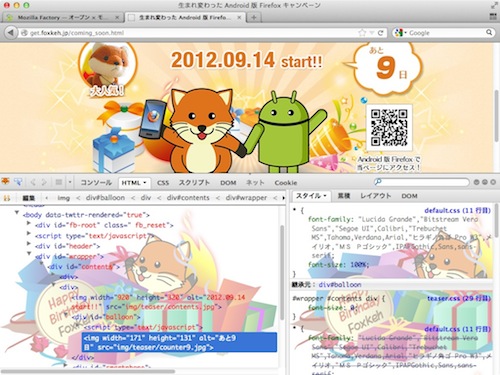Collapse the div id="wrapper" node
Viewport: 500px width, 375px height.
point(29,254)
